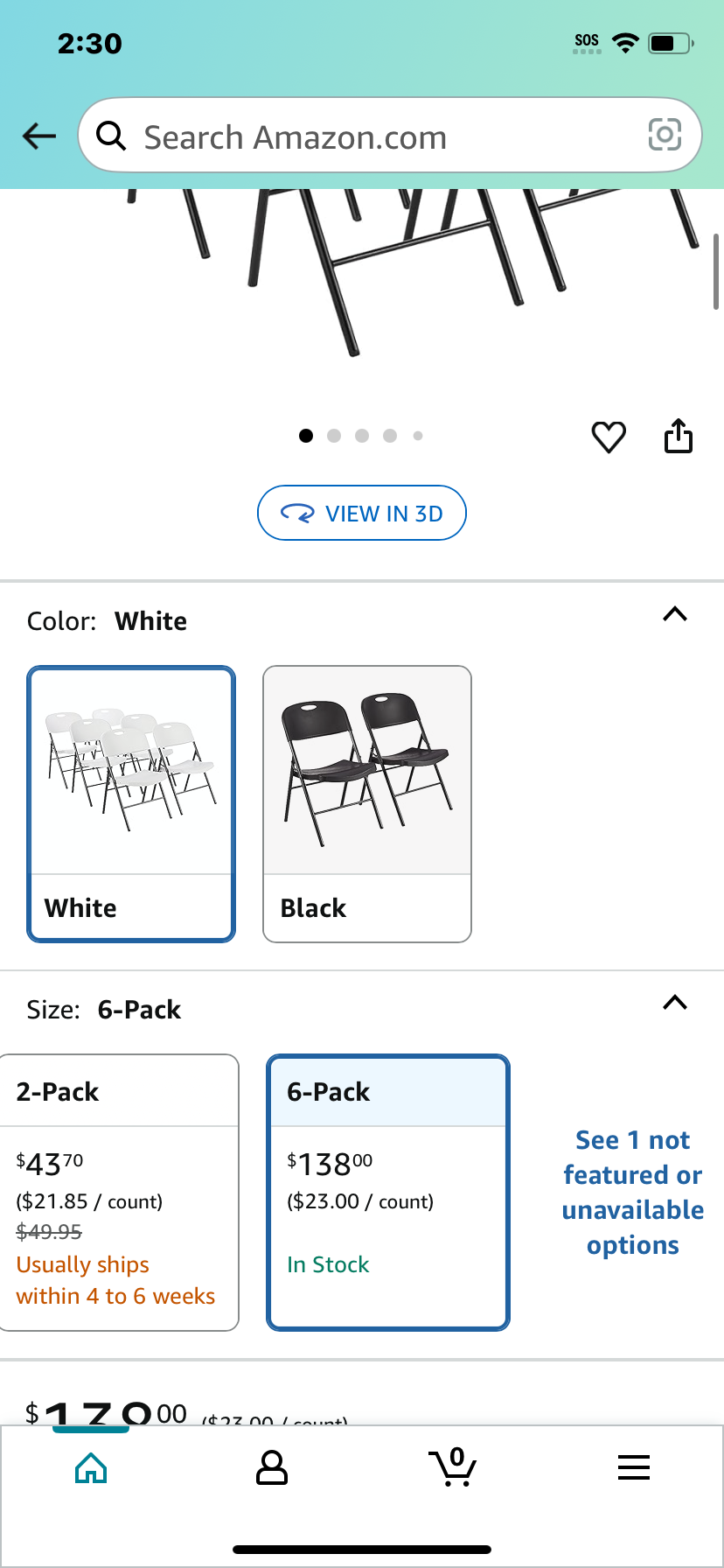Screen dimensions: 724x1568
Task: Open the Home tab icon
Action: click(x=91, y=1467)
